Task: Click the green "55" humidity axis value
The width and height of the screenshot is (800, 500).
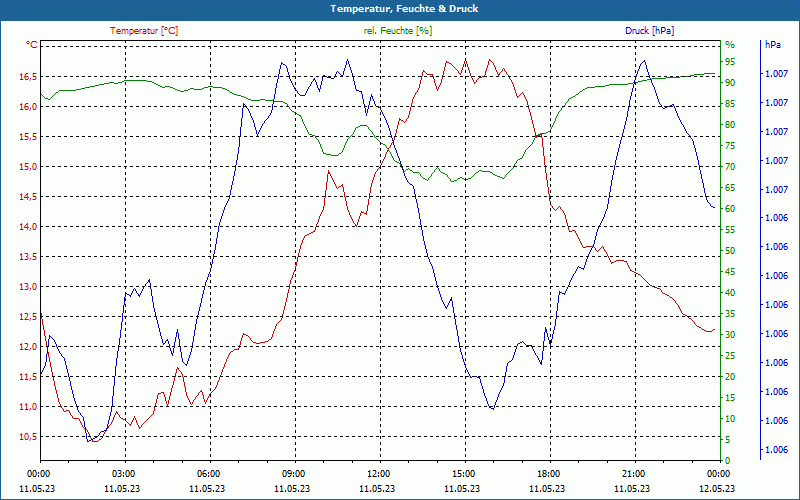Action: coord(730,230)
